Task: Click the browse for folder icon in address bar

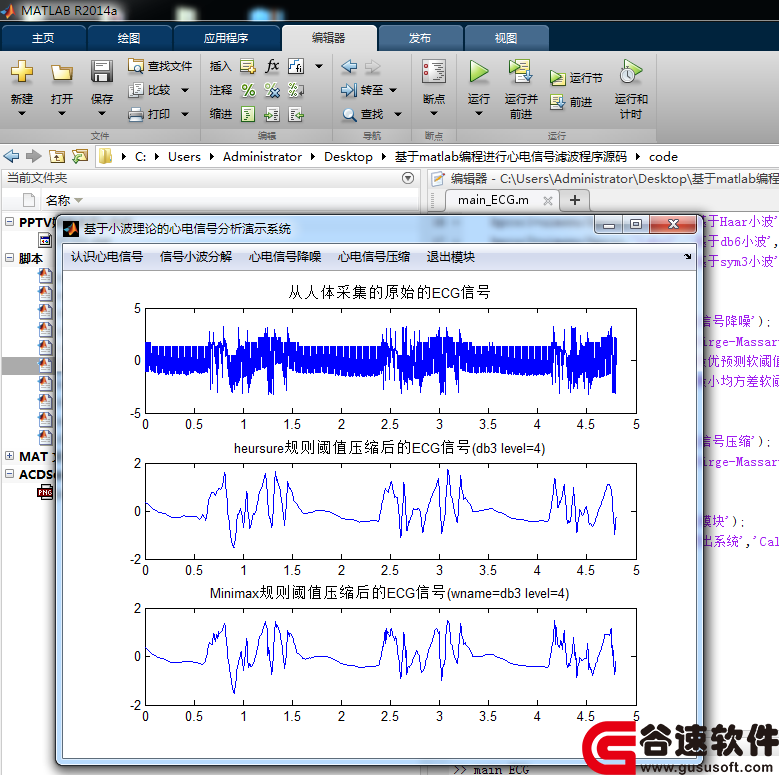Action: [79, 156]
